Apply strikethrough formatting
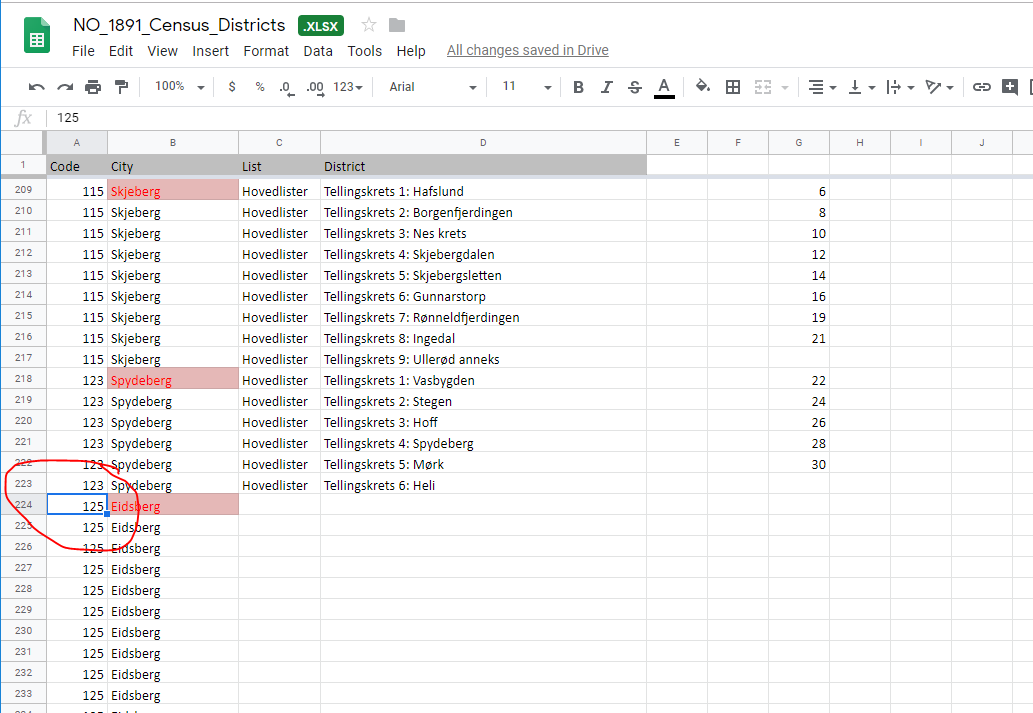Screen dimensions: 1033x713 pos(635,87)
